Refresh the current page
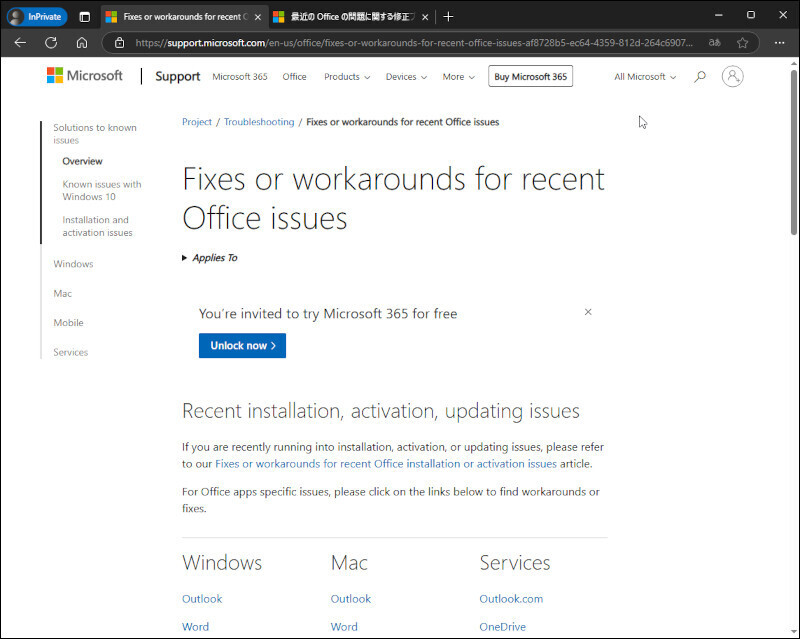800x639 pixels. pyautogui.click(x=51, y=43)
